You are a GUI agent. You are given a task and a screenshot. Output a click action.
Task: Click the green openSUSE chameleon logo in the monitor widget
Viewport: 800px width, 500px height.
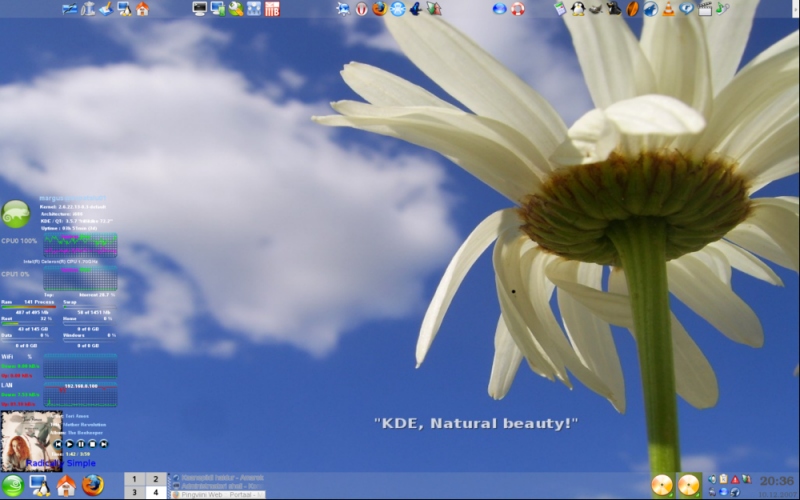[16, 214]
